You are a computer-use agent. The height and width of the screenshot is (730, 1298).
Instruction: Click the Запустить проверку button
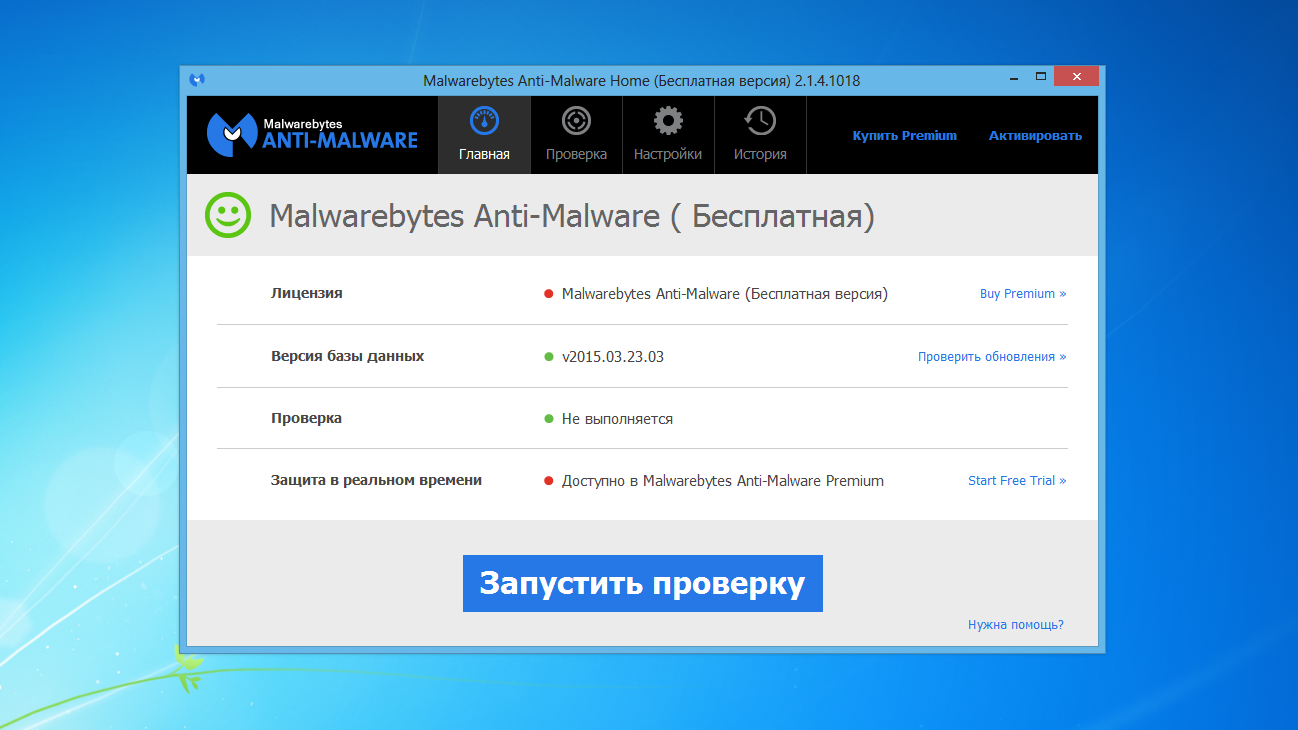pos(643,583)
